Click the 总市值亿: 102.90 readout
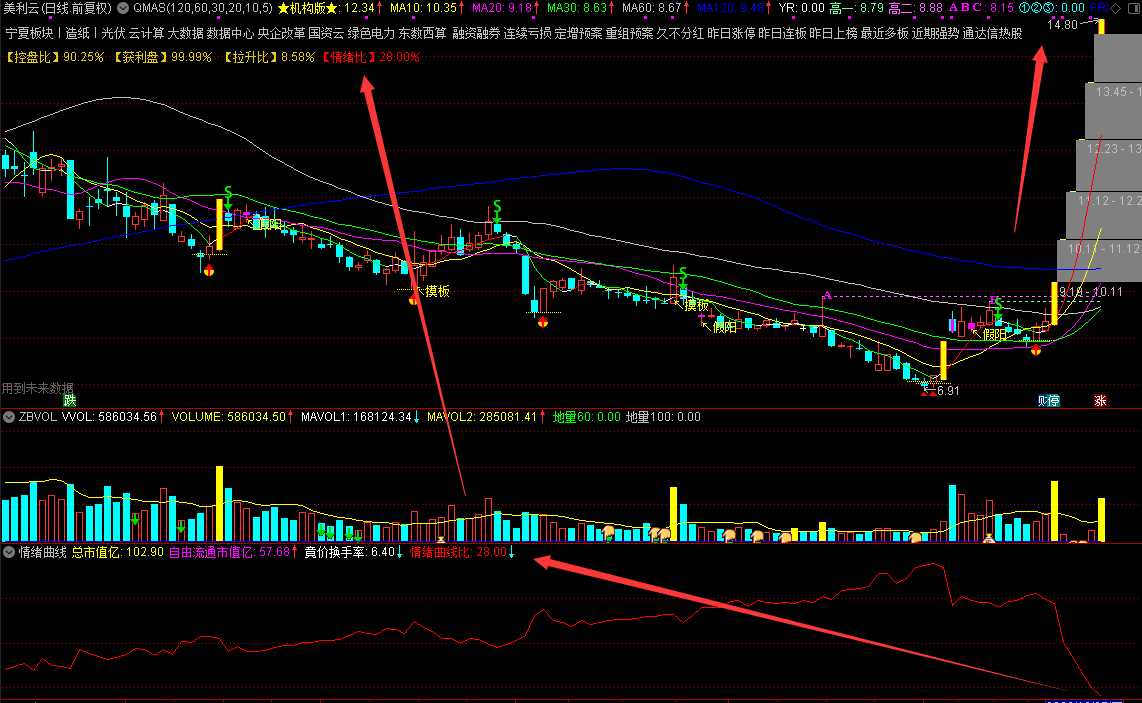Viewport: 1142px width, 703px height. [118, 552]
